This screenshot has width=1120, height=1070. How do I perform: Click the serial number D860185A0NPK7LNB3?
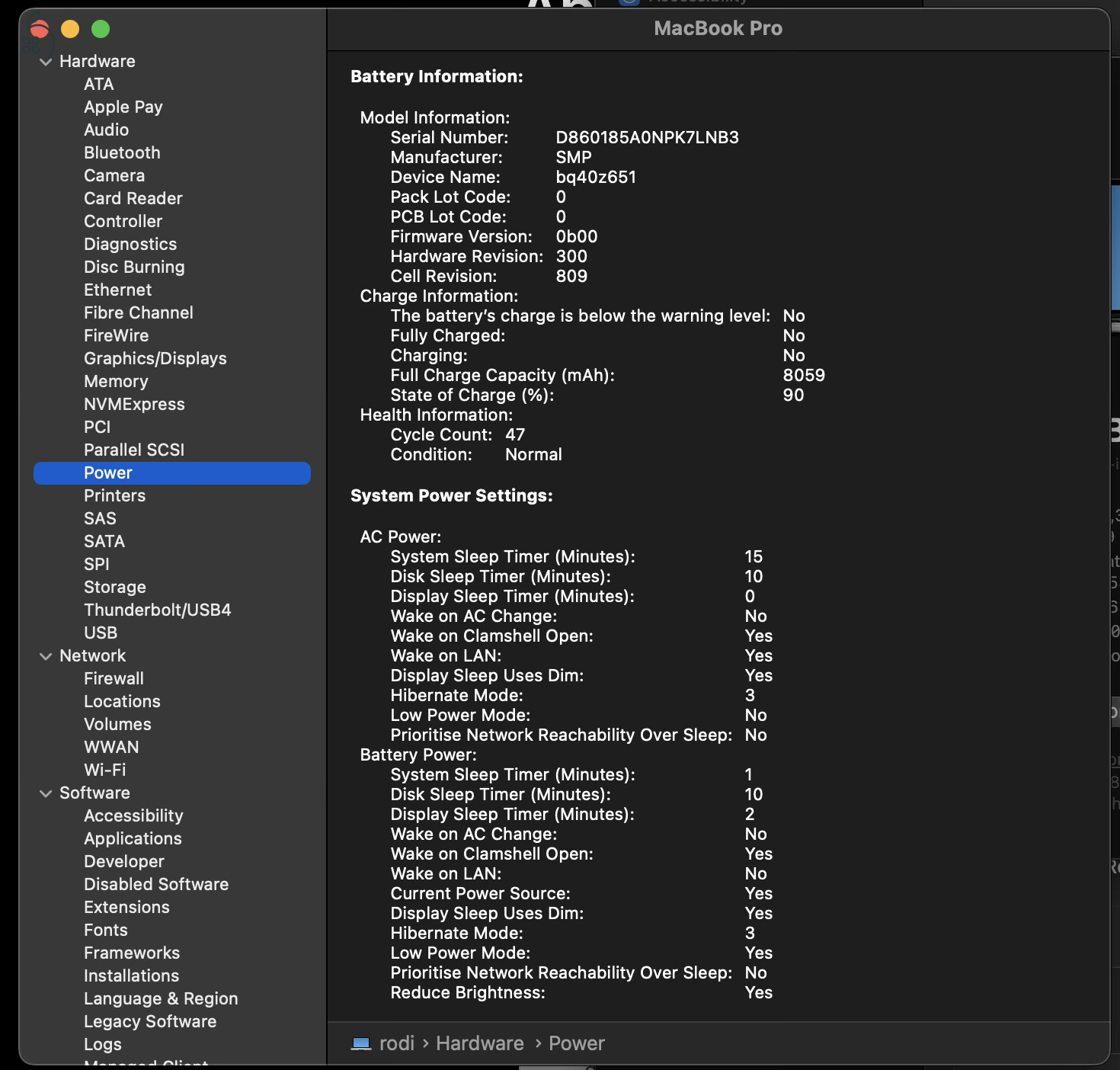coord(647,137)
